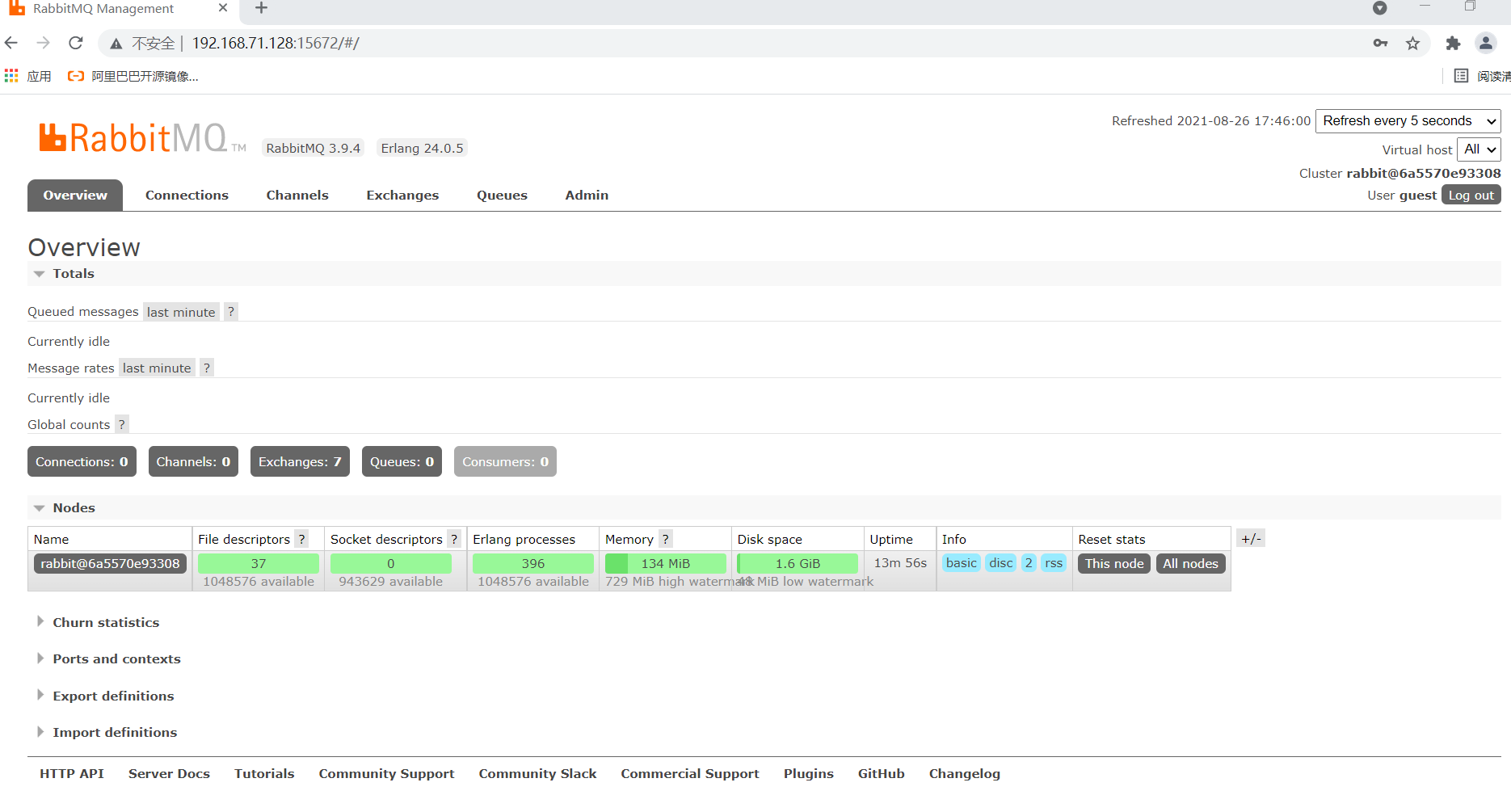Click the Socket descriptors help question mark
This screenshot has width=1511, height=812.
tap(454, 540)
